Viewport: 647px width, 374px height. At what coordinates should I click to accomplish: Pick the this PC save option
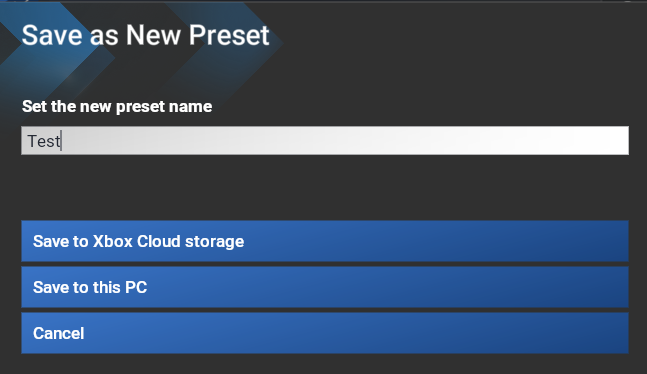tap(325, 287)
